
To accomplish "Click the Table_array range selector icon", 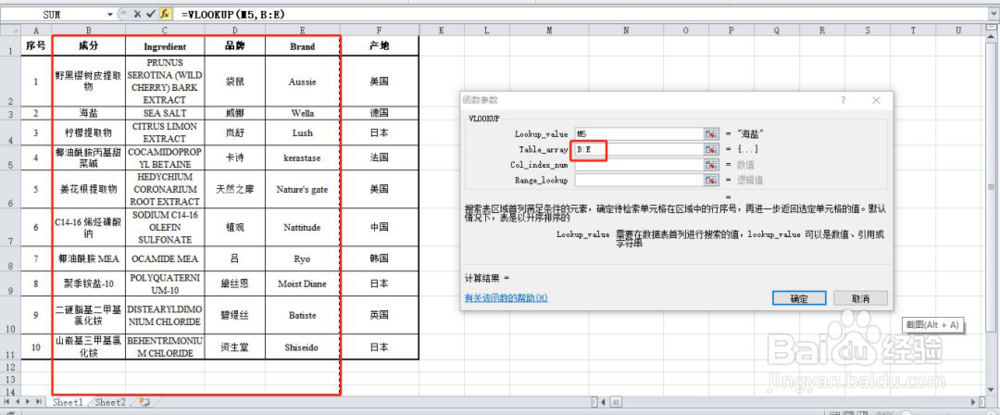I will point(710,149).
